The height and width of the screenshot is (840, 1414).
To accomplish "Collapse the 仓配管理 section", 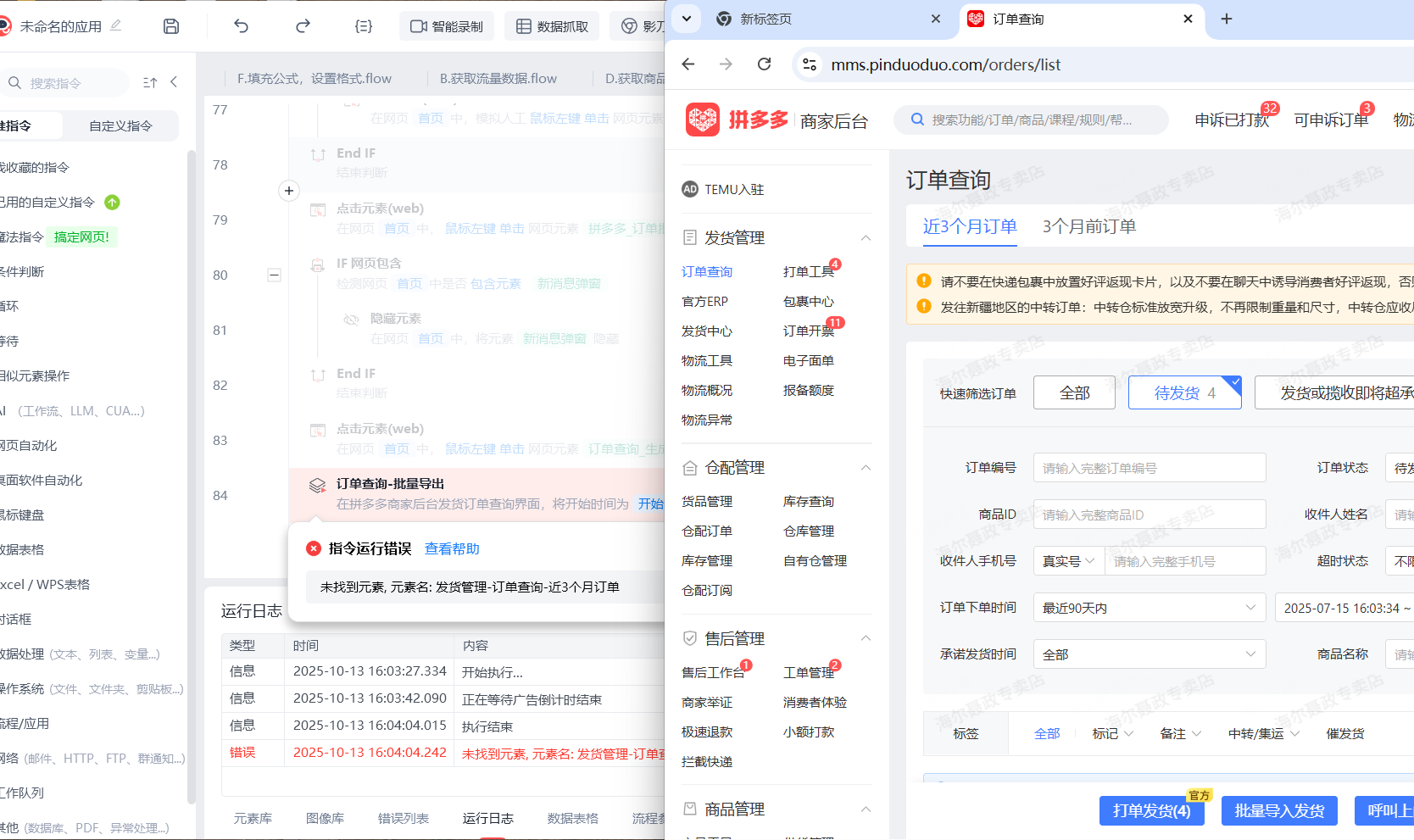I will coord(866,468).
